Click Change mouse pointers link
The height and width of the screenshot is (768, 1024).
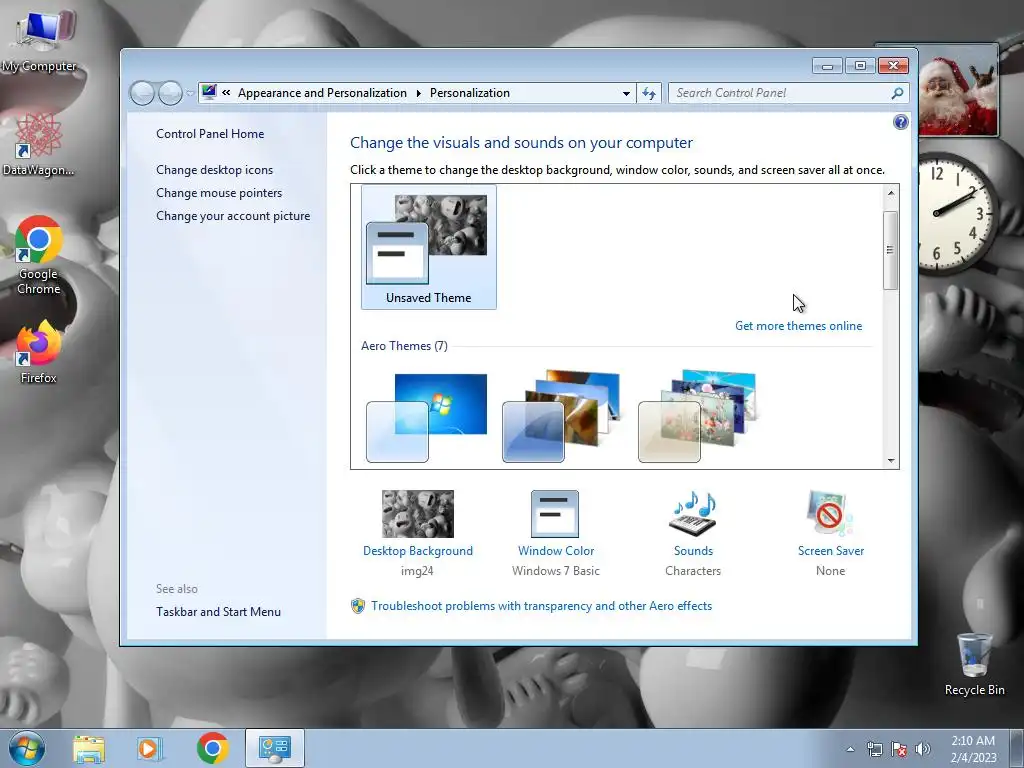(x=219, y=193)
